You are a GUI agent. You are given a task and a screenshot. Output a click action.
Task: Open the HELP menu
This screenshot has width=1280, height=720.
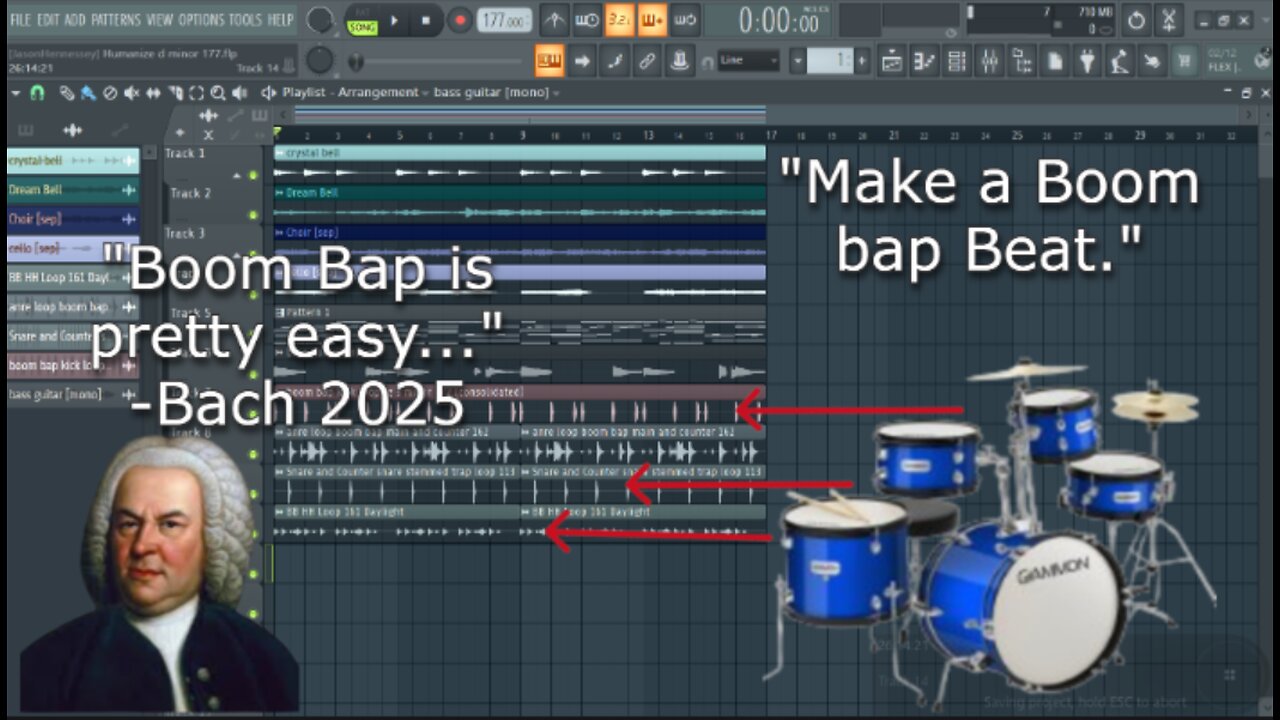coord(280,19)
